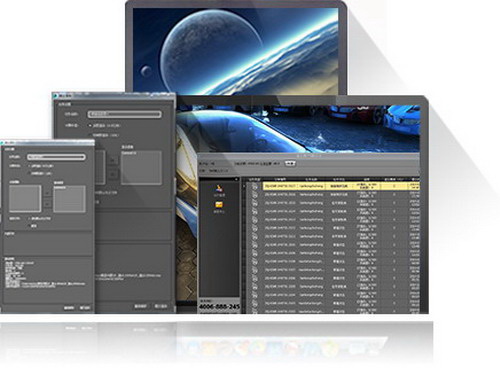
Task: Click the right list box in the front dialog
Action: 70,199
